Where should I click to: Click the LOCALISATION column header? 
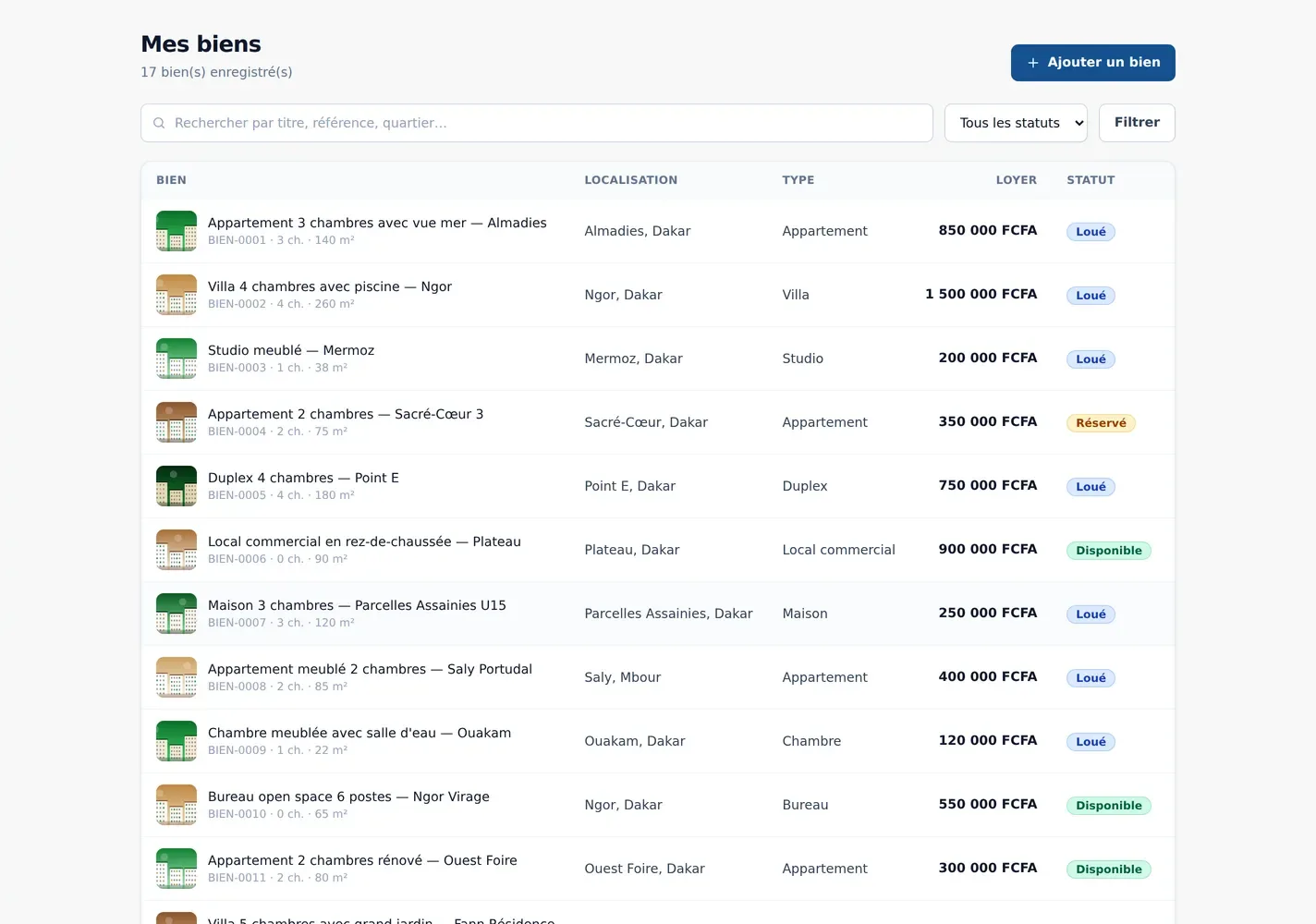pos(630,180)
